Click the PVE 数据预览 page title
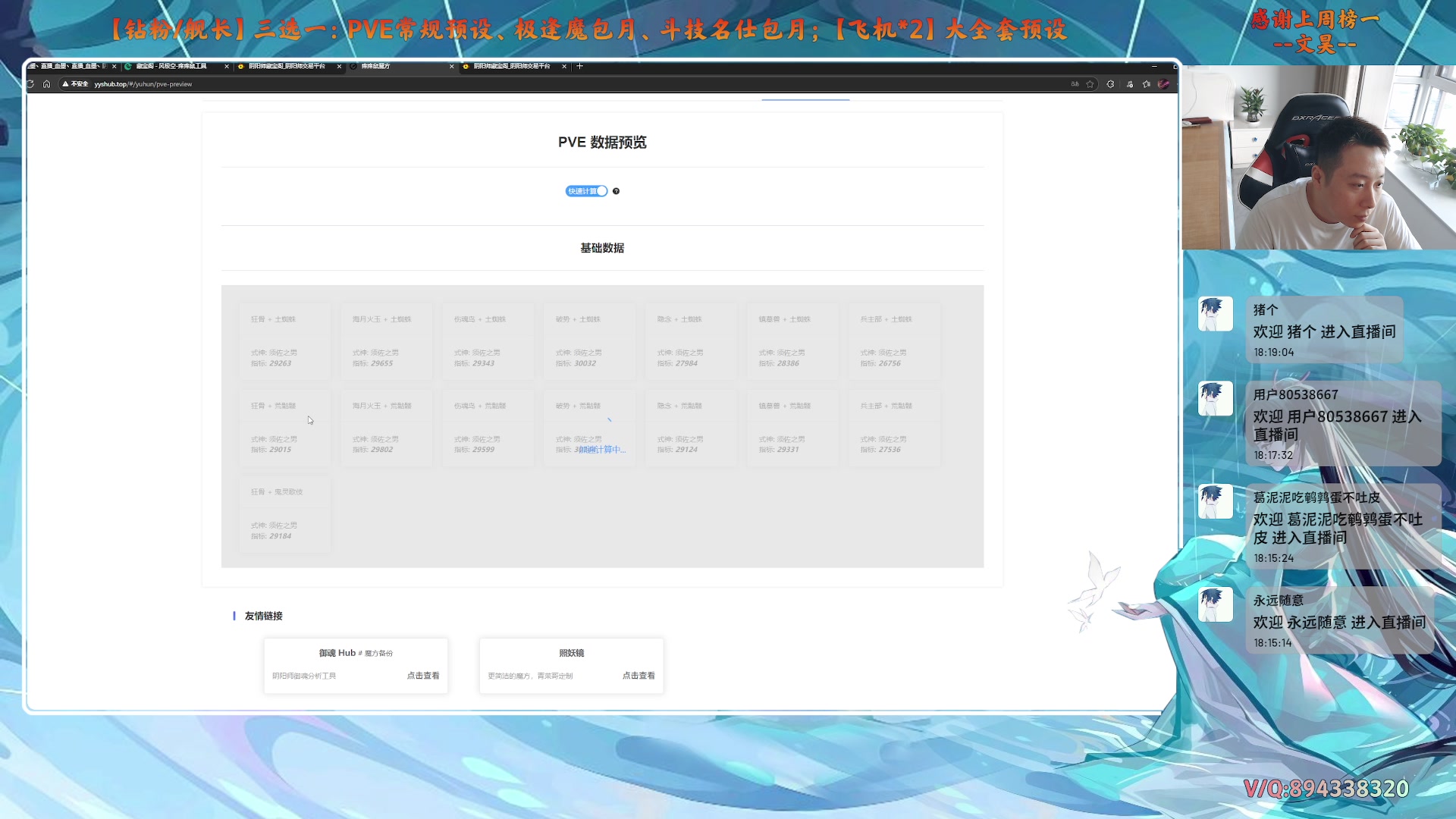This screenshot has width=1456, height=819. point(602,143)
